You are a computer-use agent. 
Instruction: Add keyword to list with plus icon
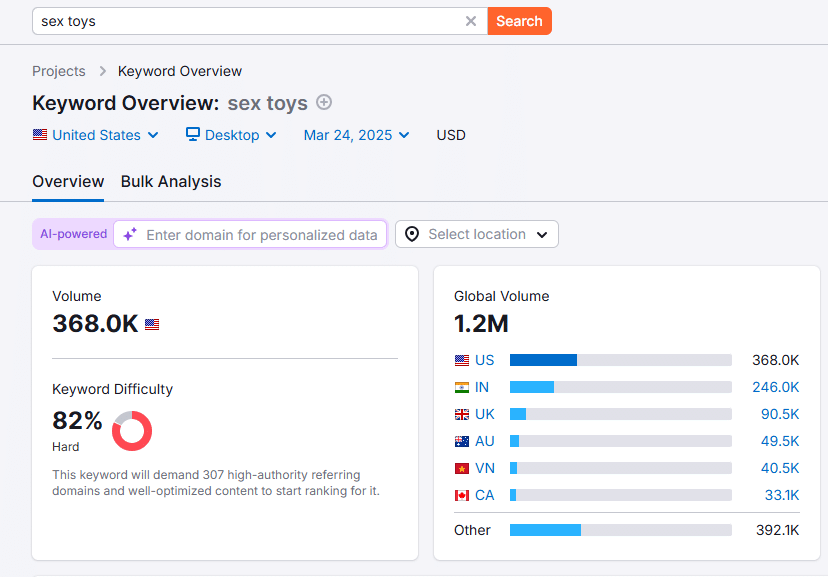point(324,102)
